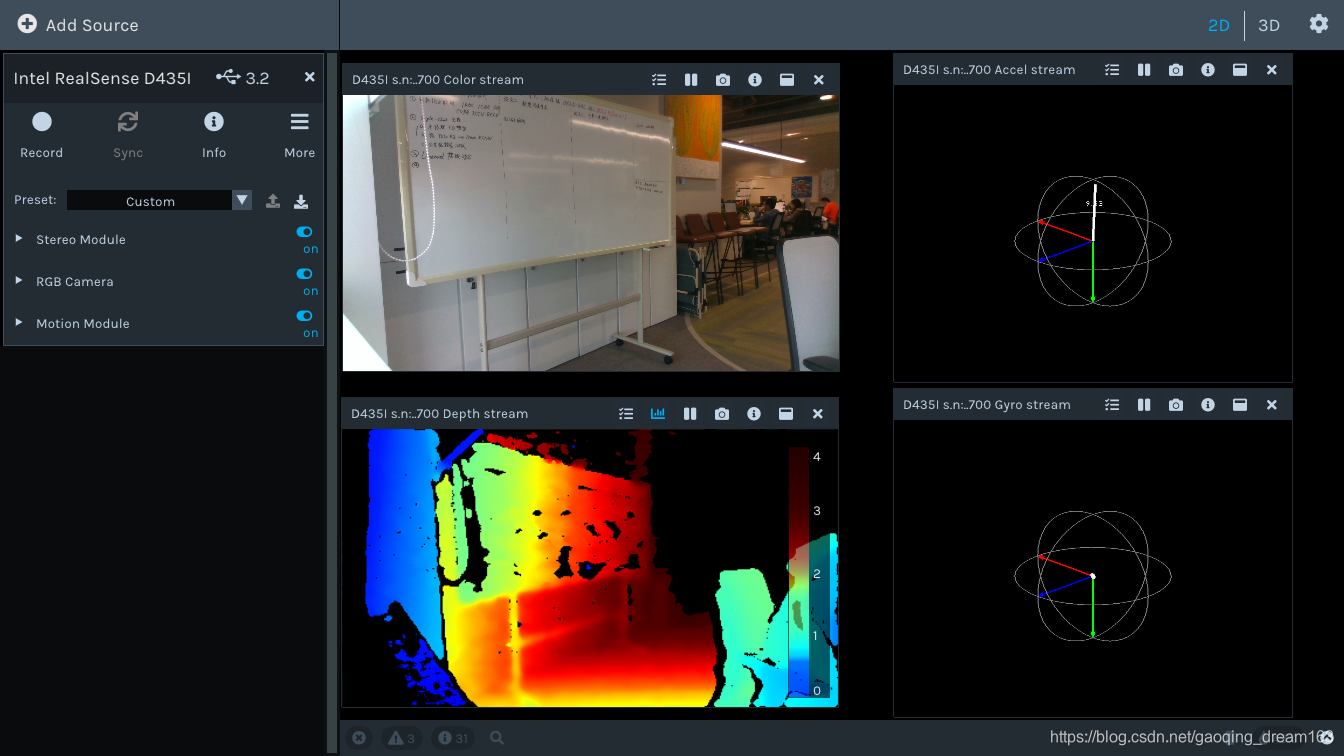Close the Accel stream
This screenshot has width=1344, height=756.
point(1272,70)
